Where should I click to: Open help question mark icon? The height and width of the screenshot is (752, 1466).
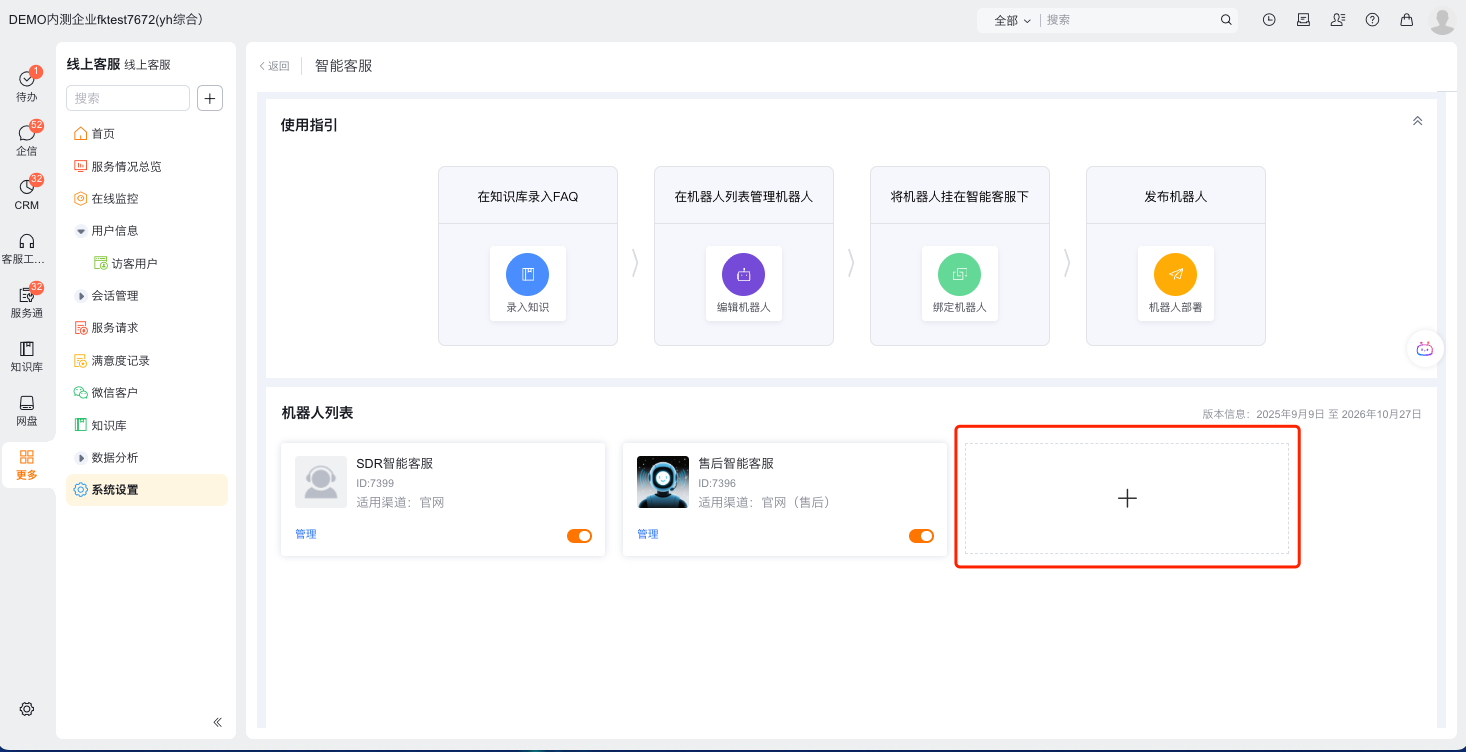coord(1372,19)
